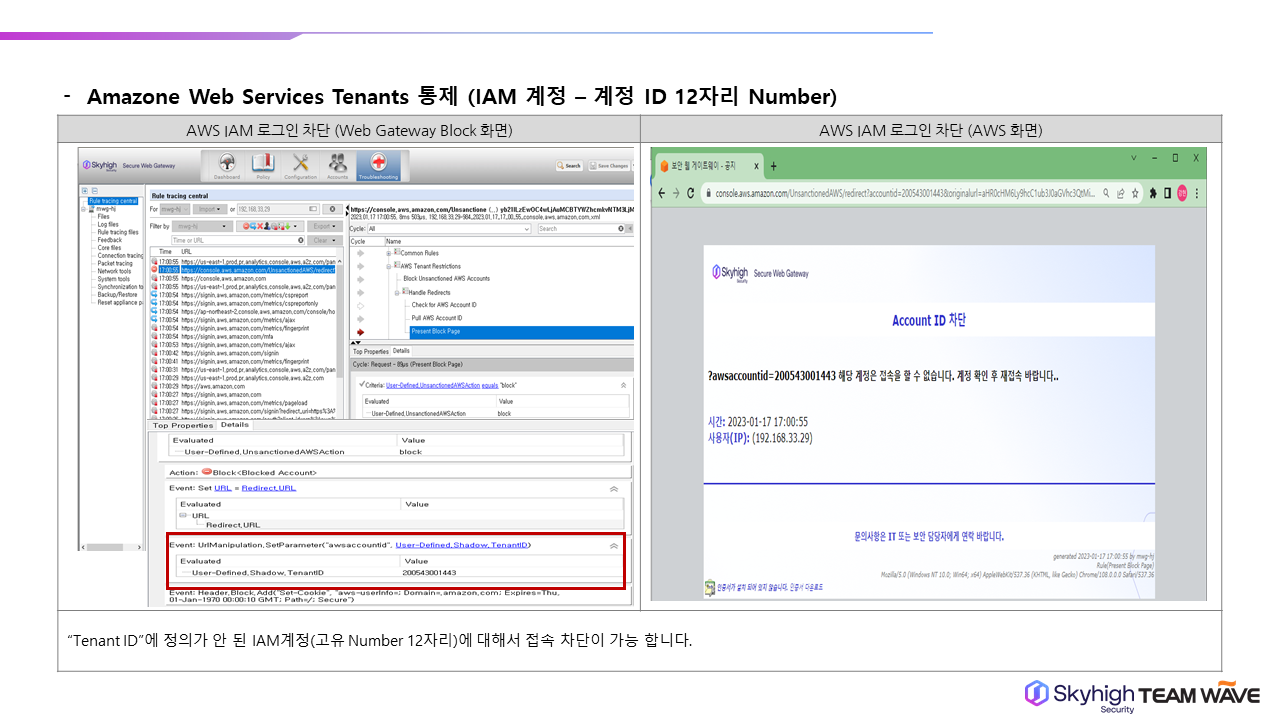The image size is (1280, 720).
Task: Bookmark page with the star icon
Action: pyautogui.click(x=1135, y=193)
